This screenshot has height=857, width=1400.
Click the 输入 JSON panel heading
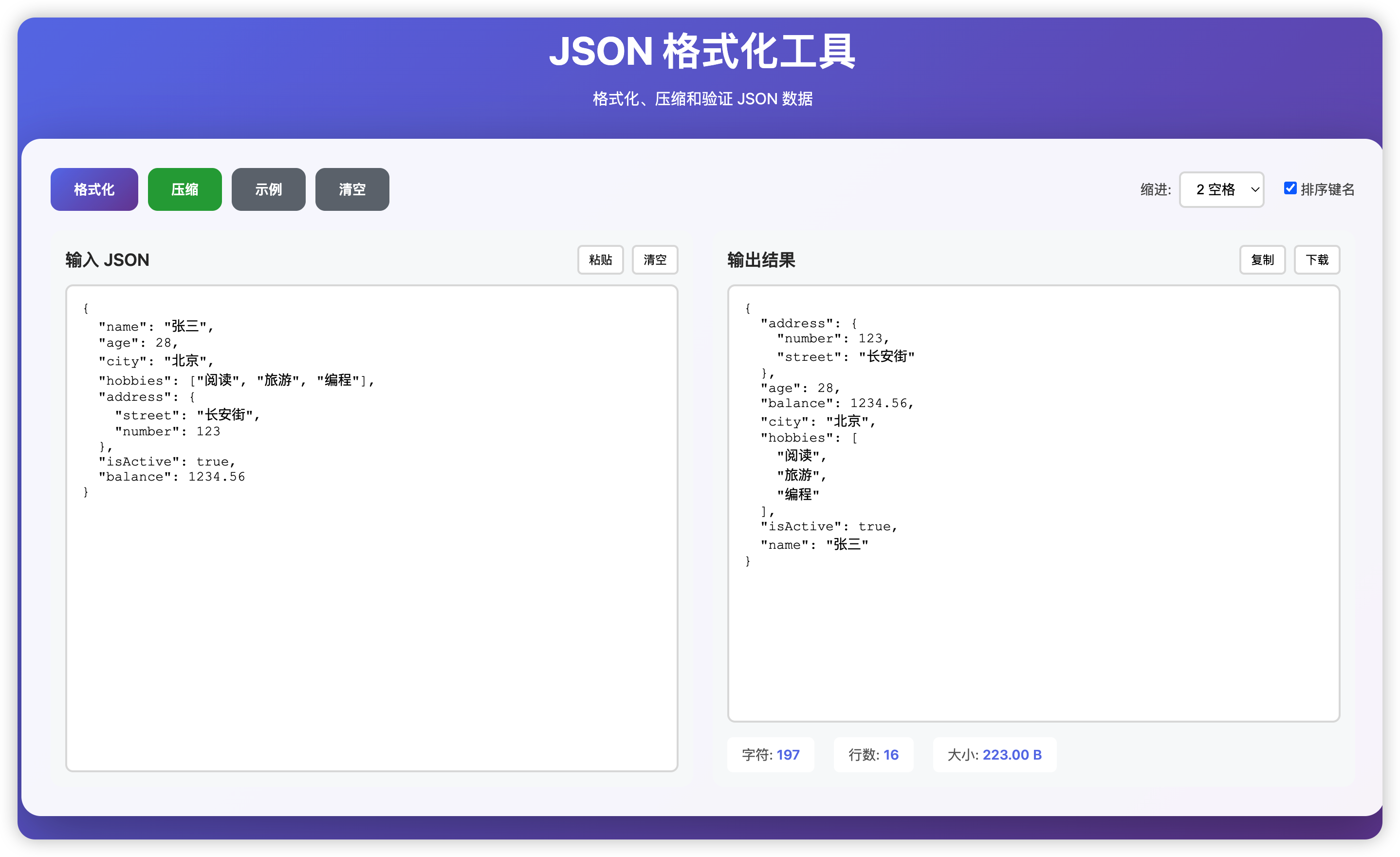tap(107, 260)
